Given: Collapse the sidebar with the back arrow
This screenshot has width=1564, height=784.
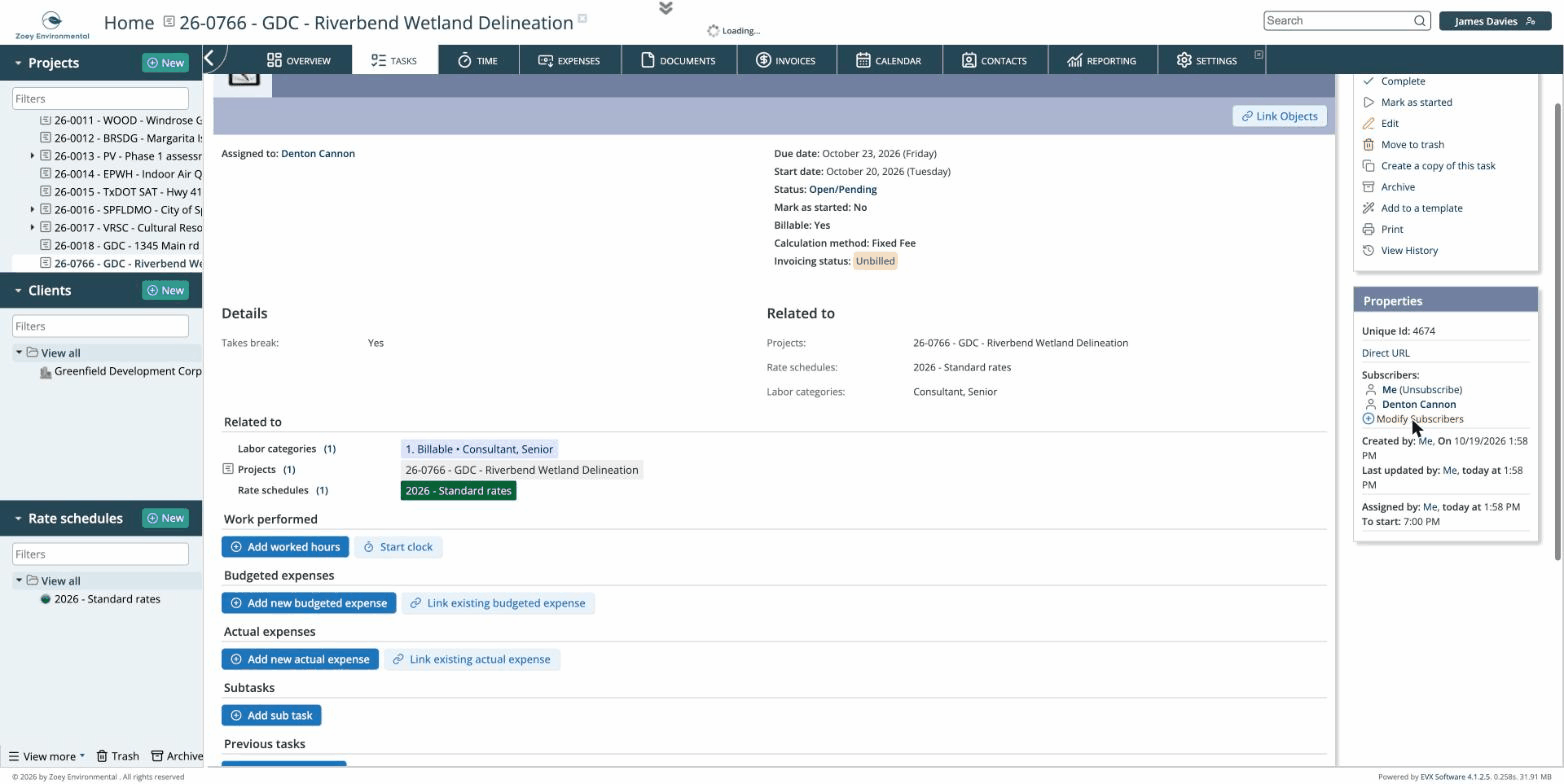Looking at the screenshot, I should [x=210, y=58].
